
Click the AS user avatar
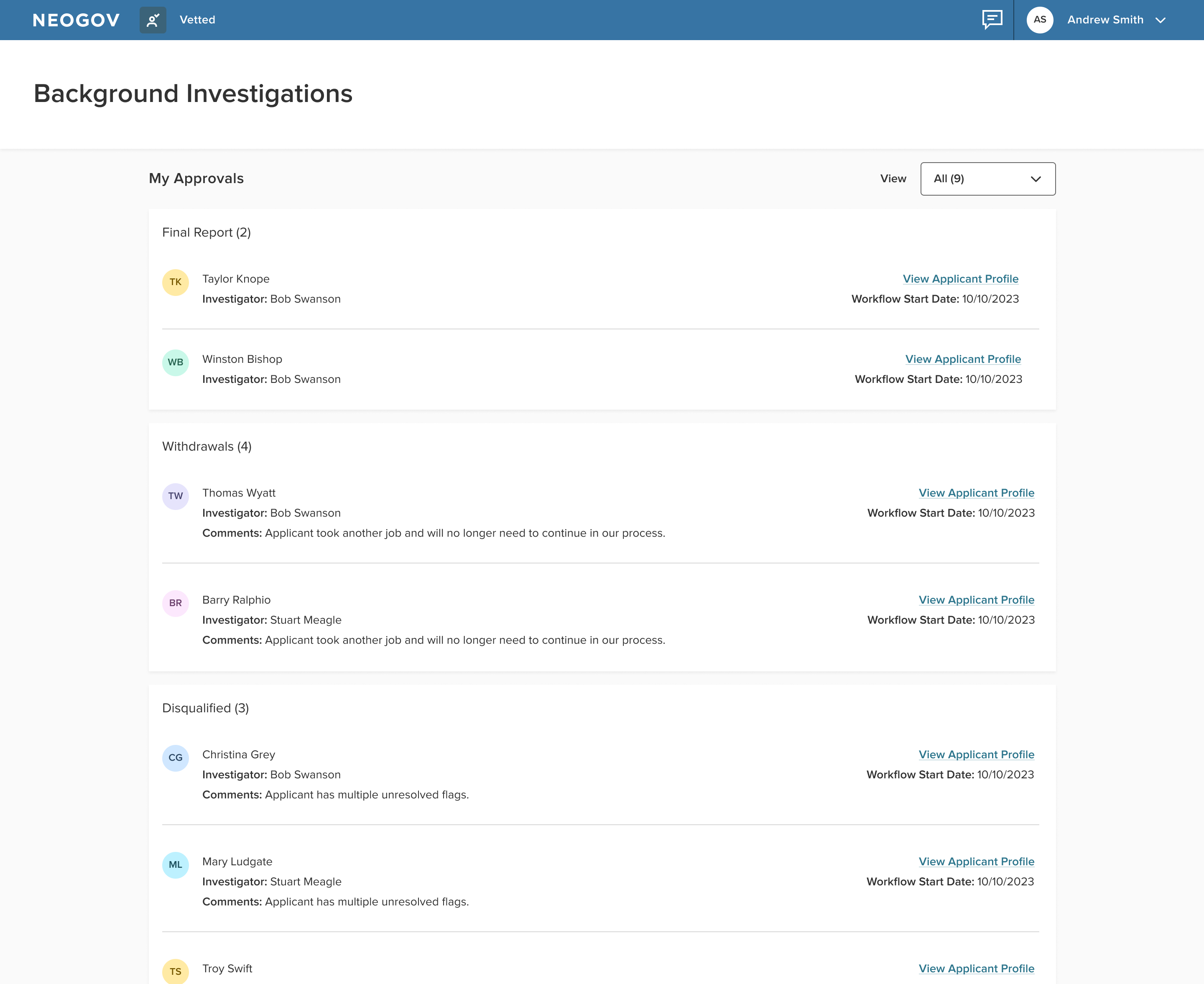click(x=1040, y=20)
